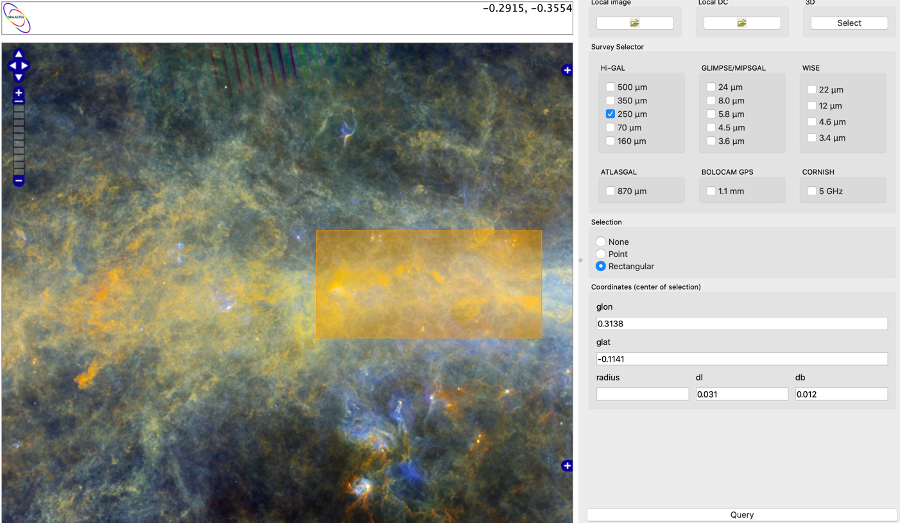Enable the WISE 3.4 µm checkbox
This screenshot has height=525, width=902.
[812, 138]
